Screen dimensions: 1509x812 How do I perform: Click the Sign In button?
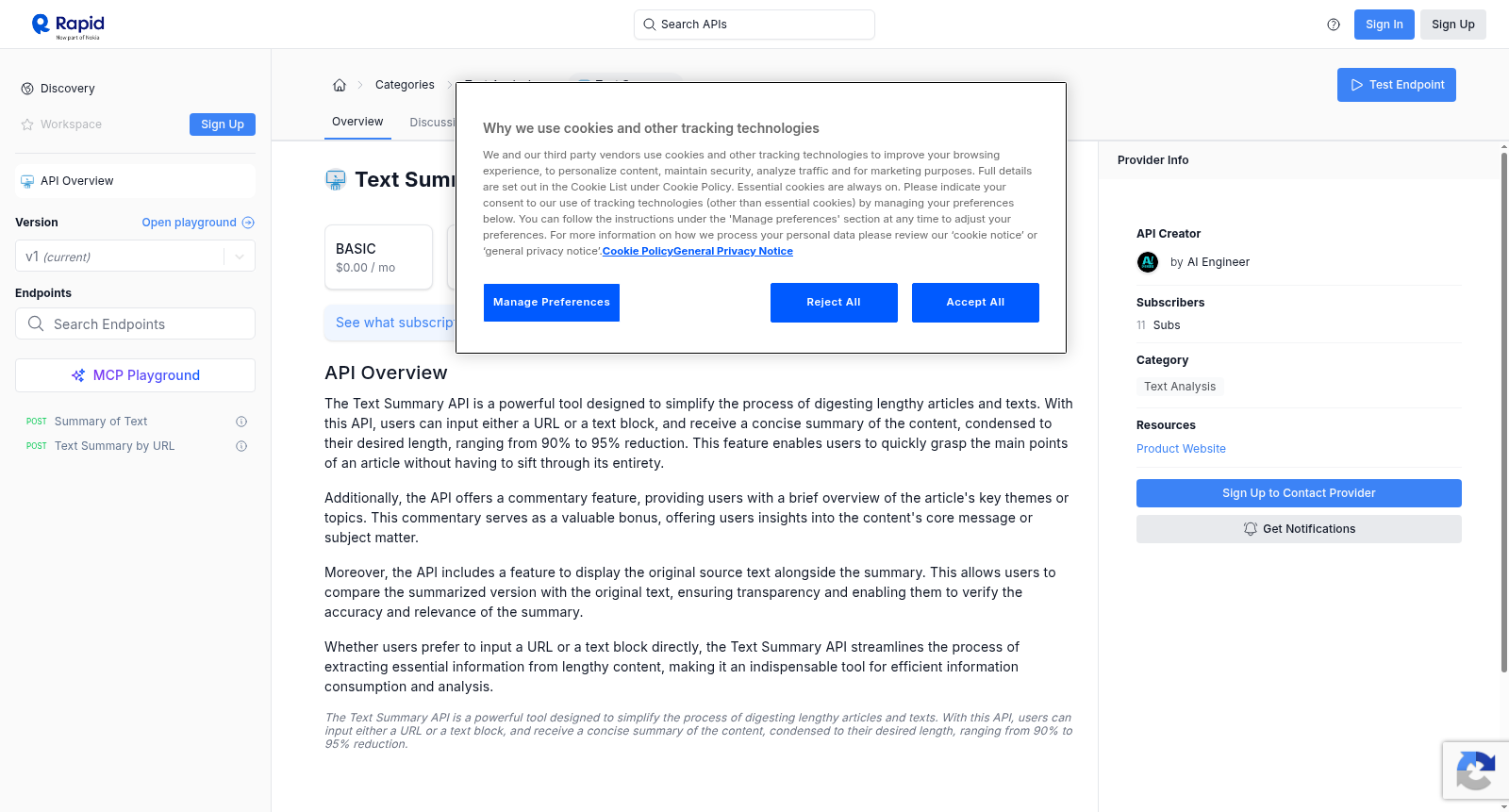(x=1384, y=25)
